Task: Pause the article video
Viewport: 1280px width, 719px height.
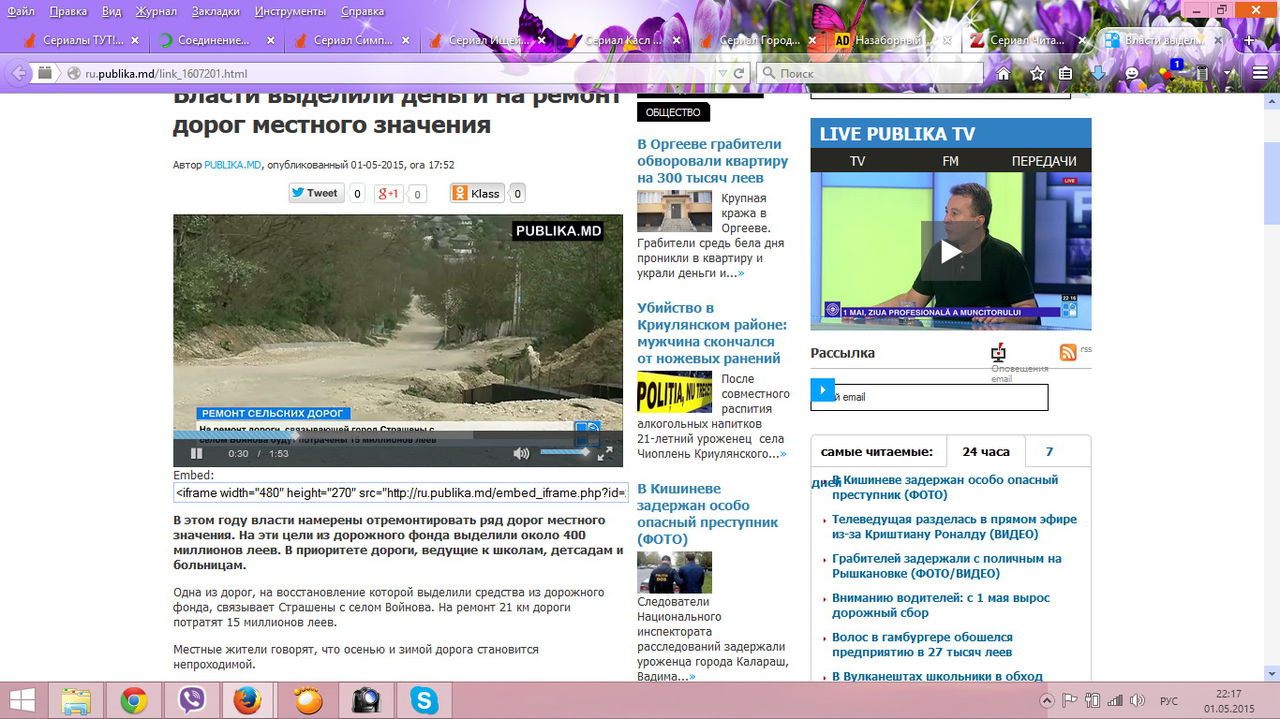Action: tap(196, 453)
